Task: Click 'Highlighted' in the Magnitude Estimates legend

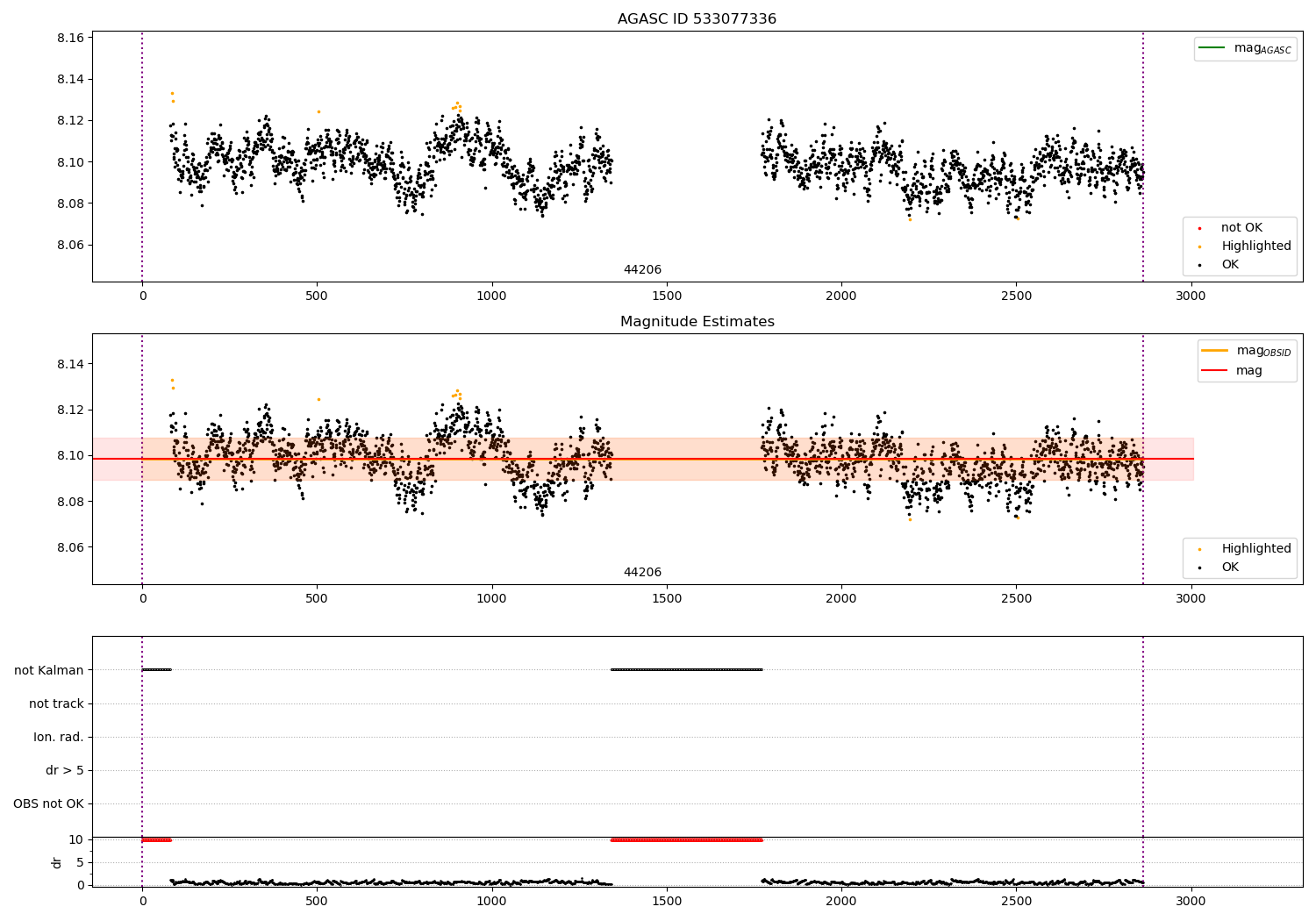Action: 1256,549
